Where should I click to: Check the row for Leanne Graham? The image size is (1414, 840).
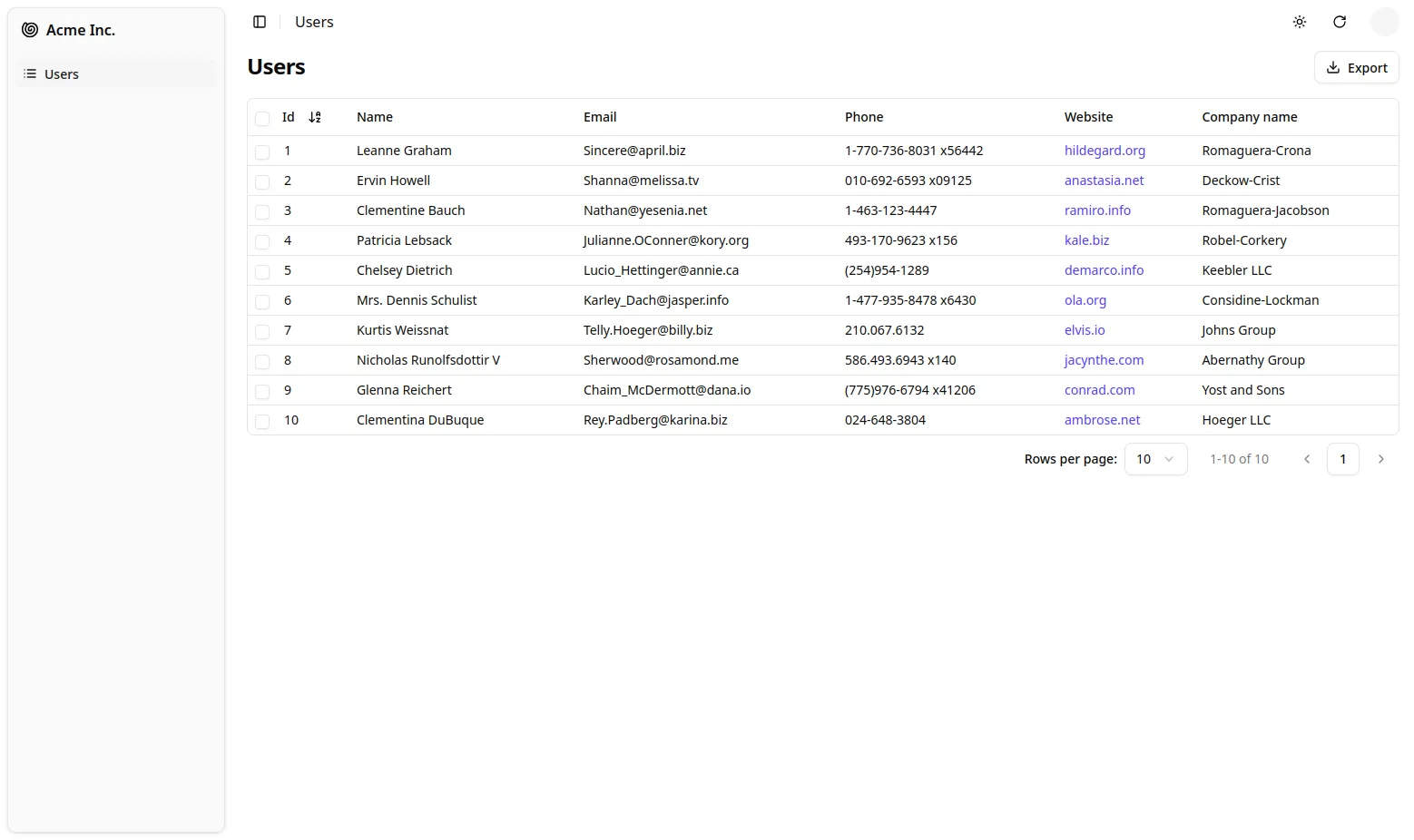[x=262, y=151]
